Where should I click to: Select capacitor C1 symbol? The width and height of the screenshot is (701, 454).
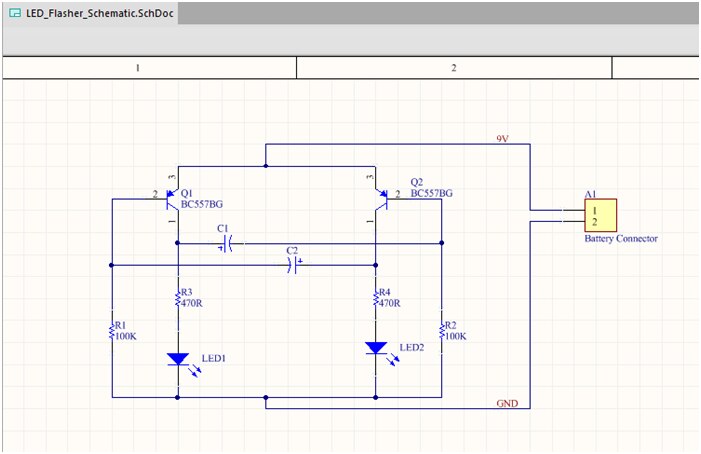coord(227,244)
